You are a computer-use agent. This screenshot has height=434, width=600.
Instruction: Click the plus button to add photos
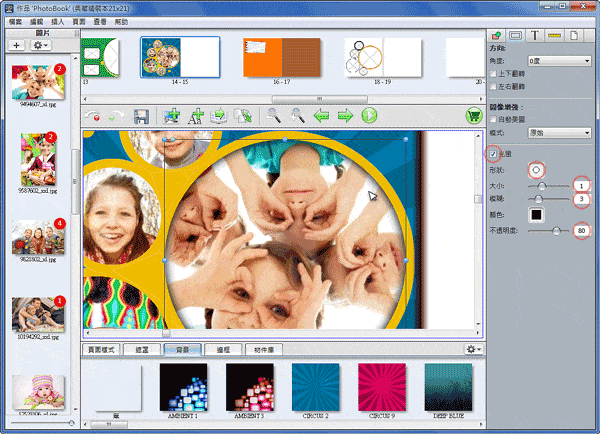[18, 46]
